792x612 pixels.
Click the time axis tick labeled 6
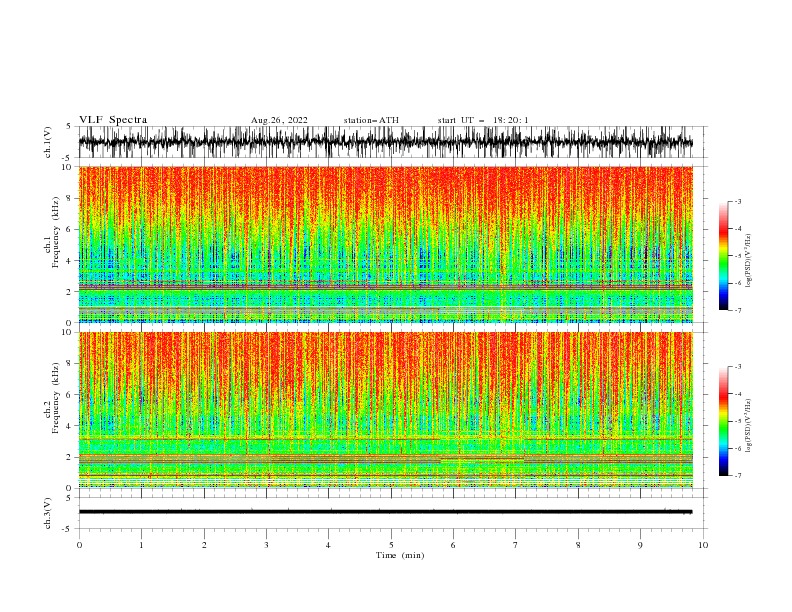pyautogui.click(x=454, y=545)
